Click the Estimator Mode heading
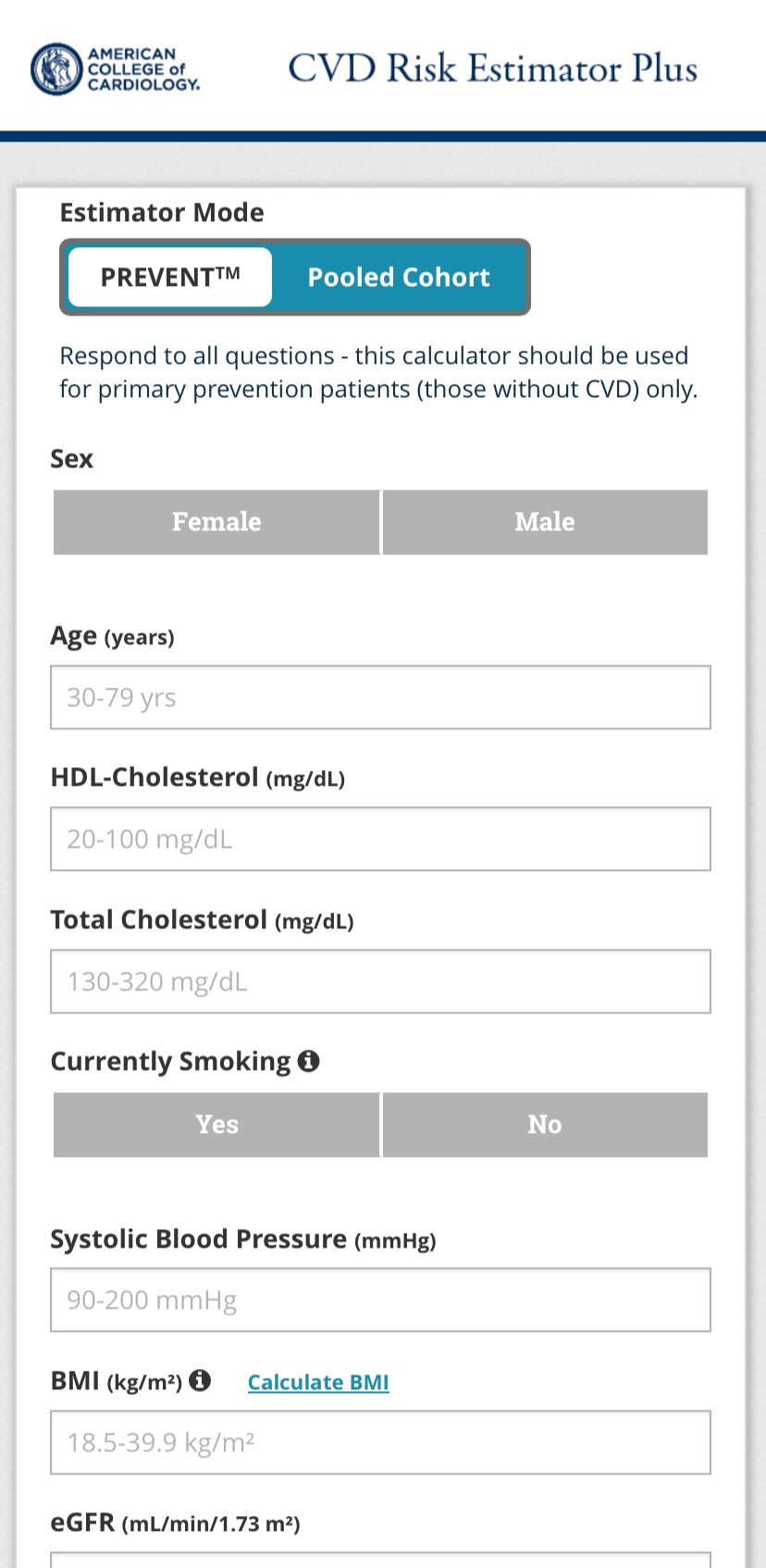 point(162,213)
